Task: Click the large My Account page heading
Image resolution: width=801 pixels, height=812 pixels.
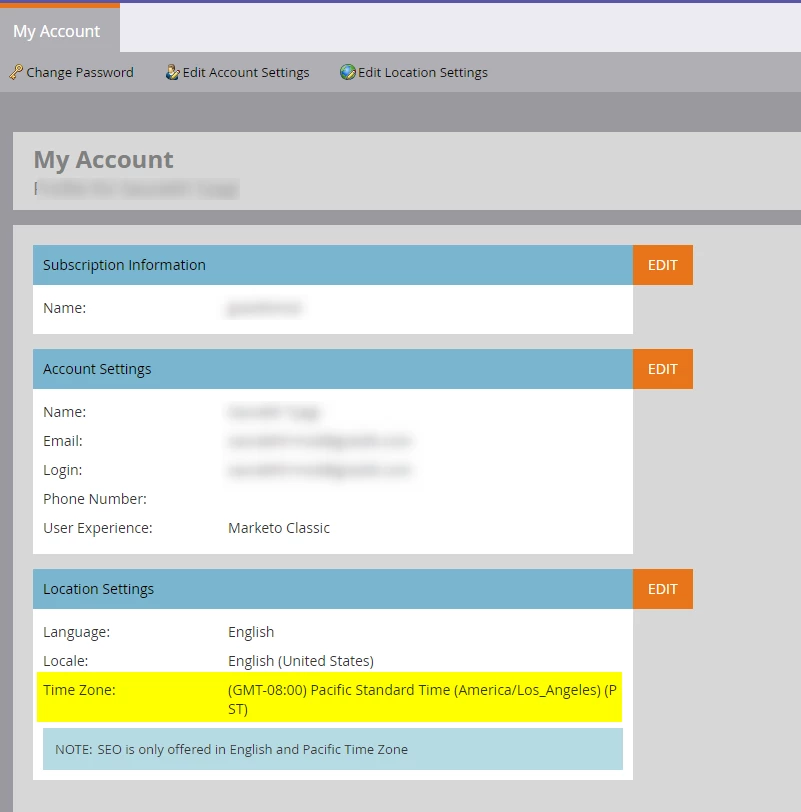Action: pos(104,160)
